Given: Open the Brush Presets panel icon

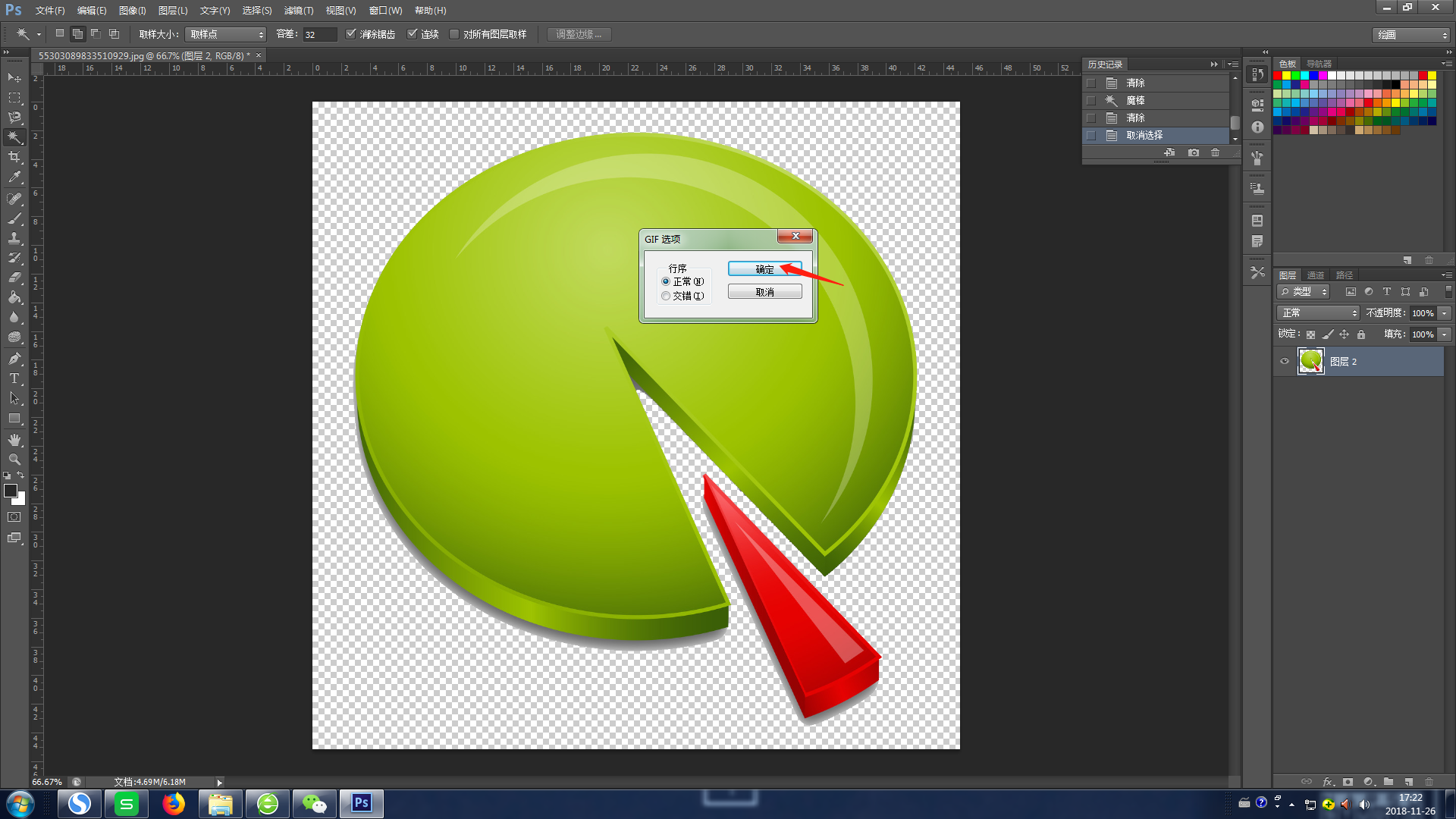Looking at the screenshot, I should click(1257, 158).
